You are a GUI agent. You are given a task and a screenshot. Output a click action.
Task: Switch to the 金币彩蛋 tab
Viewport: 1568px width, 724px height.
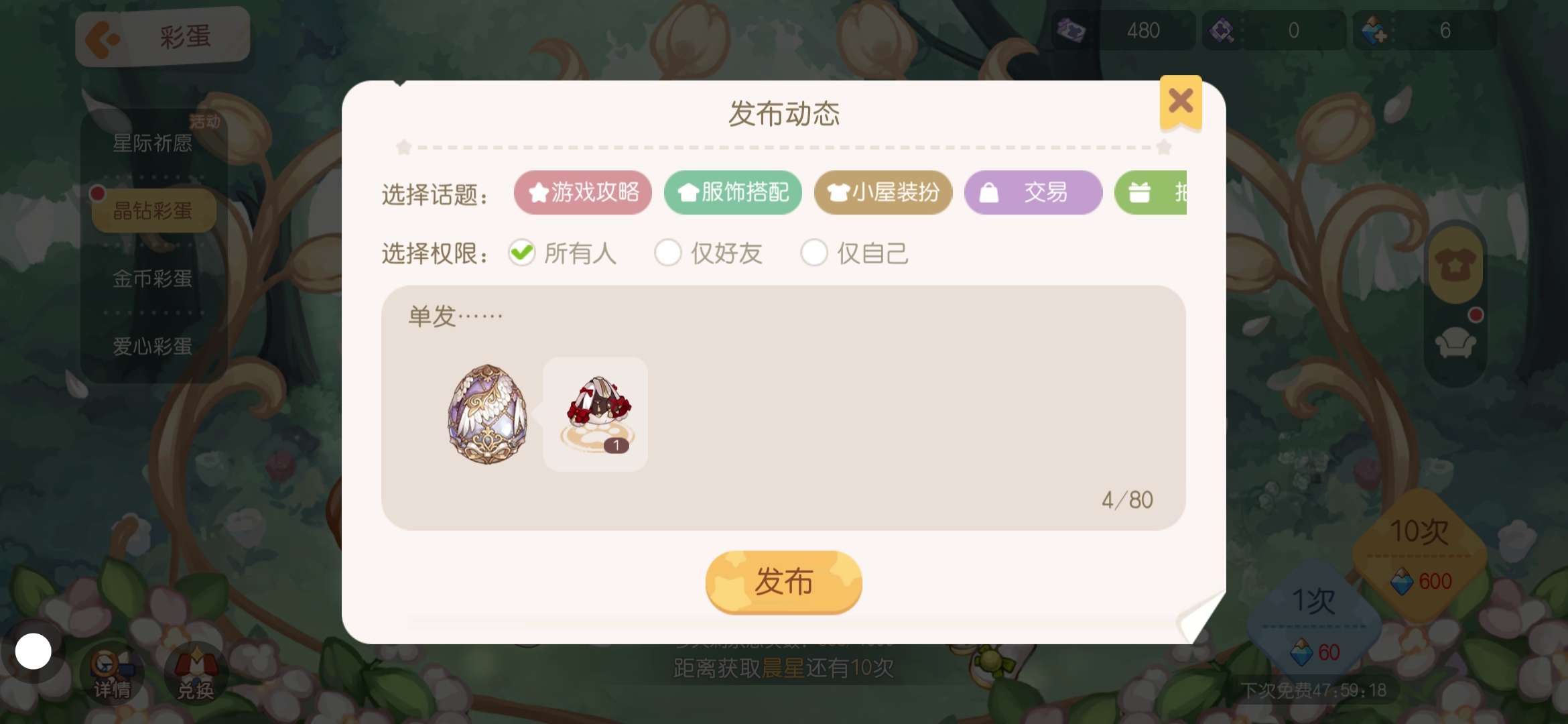pos(153,278)
